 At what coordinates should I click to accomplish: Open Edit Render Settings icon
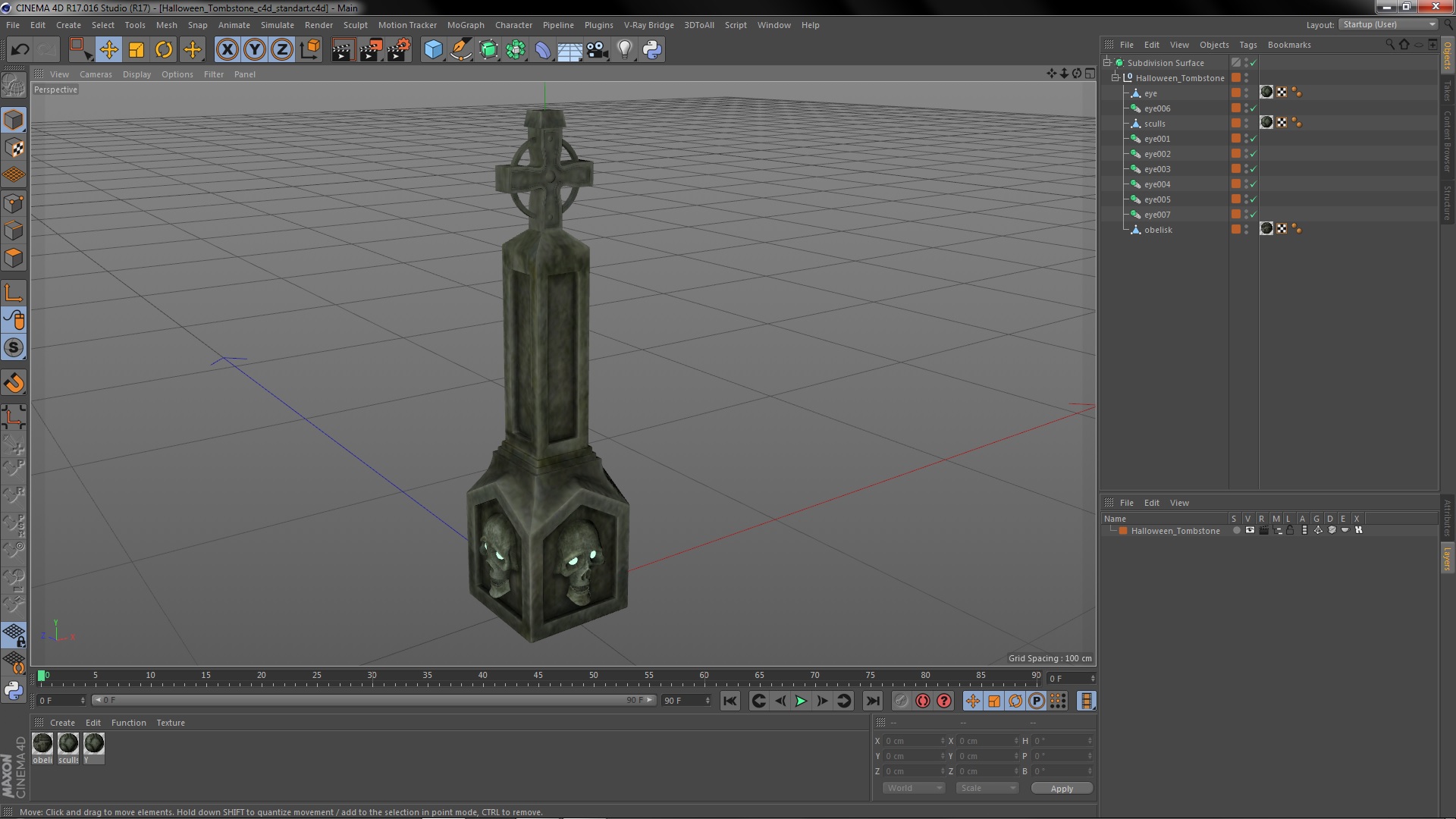pos(399,50)
